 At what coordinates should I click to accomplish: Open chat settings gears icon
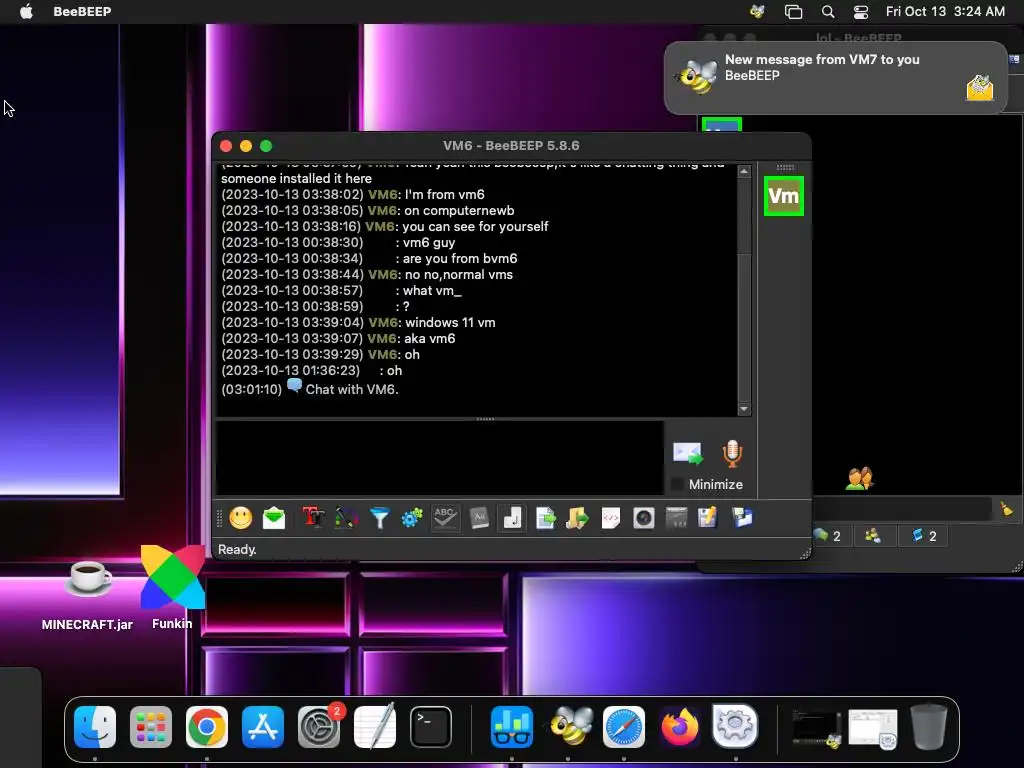click(x=412, y=519)
